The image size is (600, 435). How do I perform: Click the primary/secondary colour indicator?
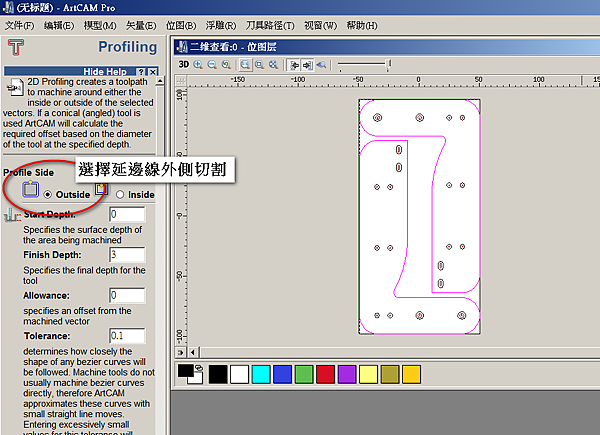coord(190,374)
